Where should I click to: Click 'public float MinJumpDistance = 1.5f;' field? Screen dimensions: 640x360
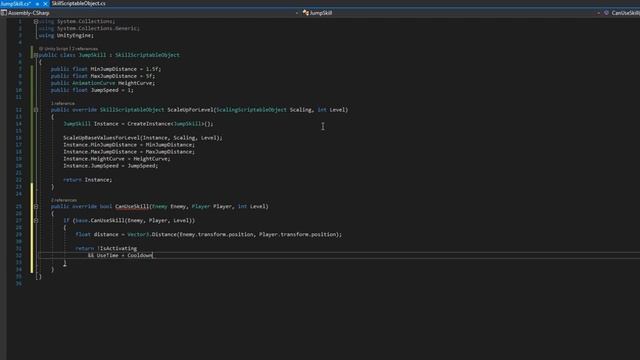pos(106,69)
